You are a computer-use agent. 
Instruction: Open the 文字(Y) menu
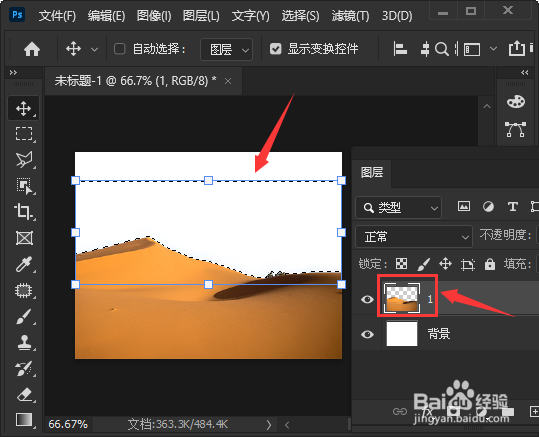tap(251, 15)
